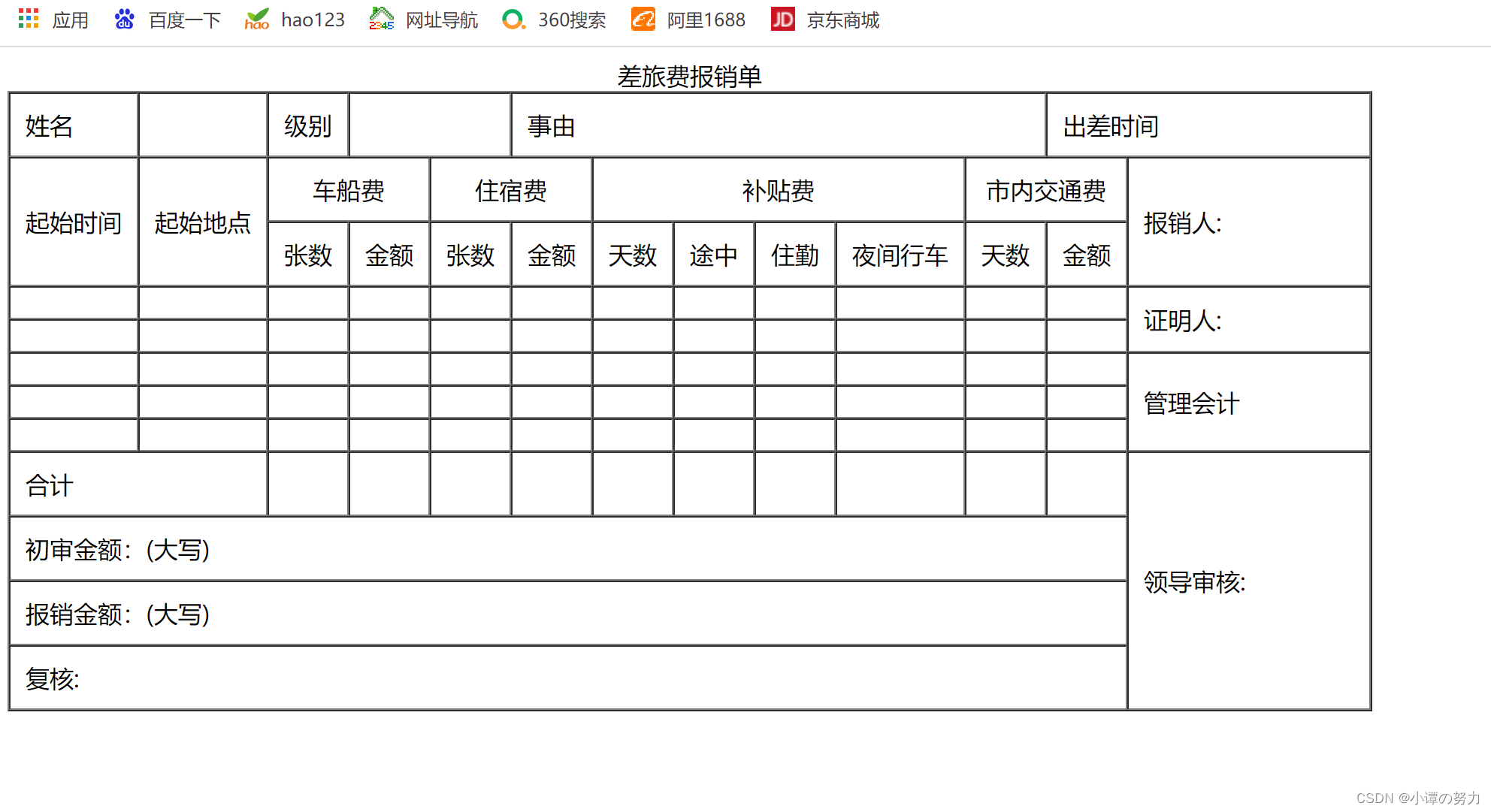Click the 报销人: cell

1249,222
